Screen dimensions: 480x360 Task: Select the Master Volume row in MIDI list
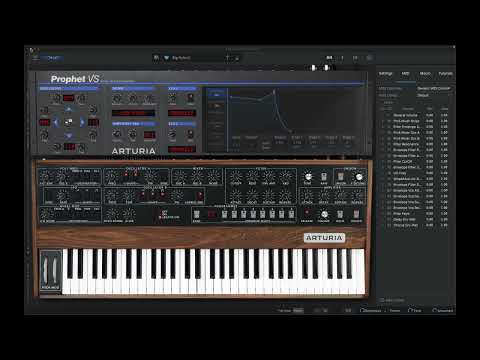click(x=415, y=115)
